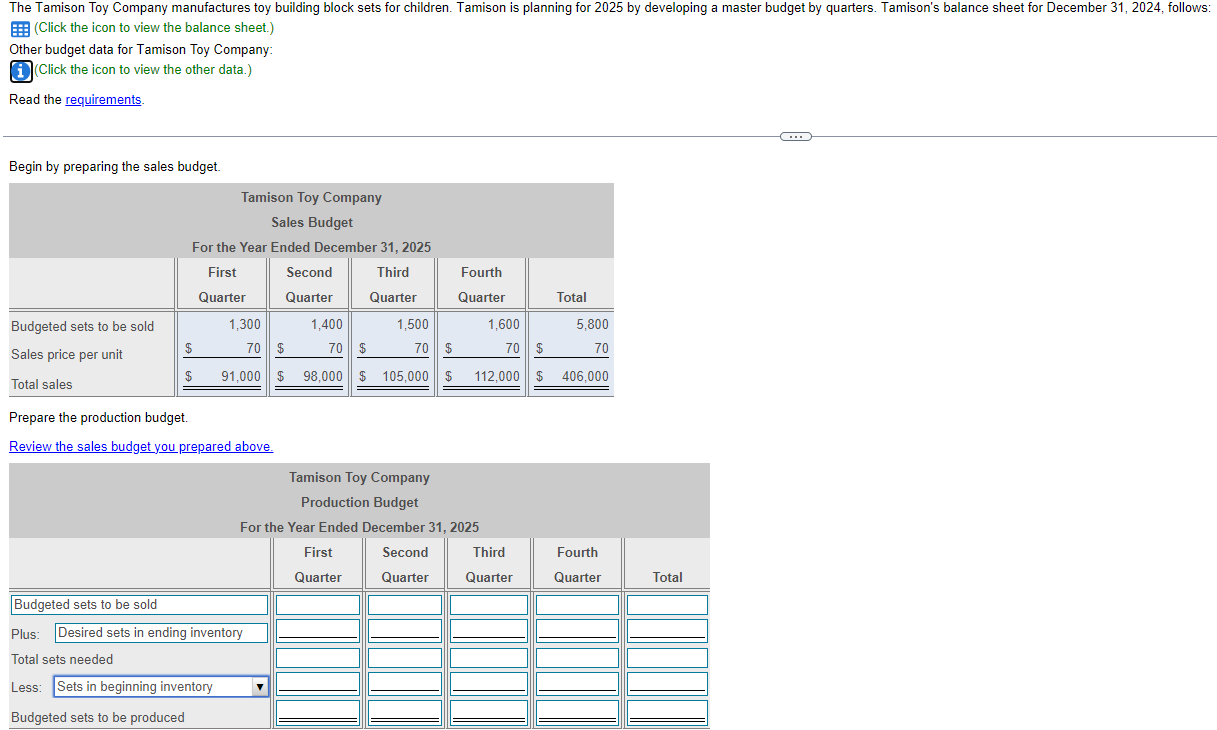The image size is (1217, 730).
Task: Click total sets value 5,800
Action: tap(592, 324)
